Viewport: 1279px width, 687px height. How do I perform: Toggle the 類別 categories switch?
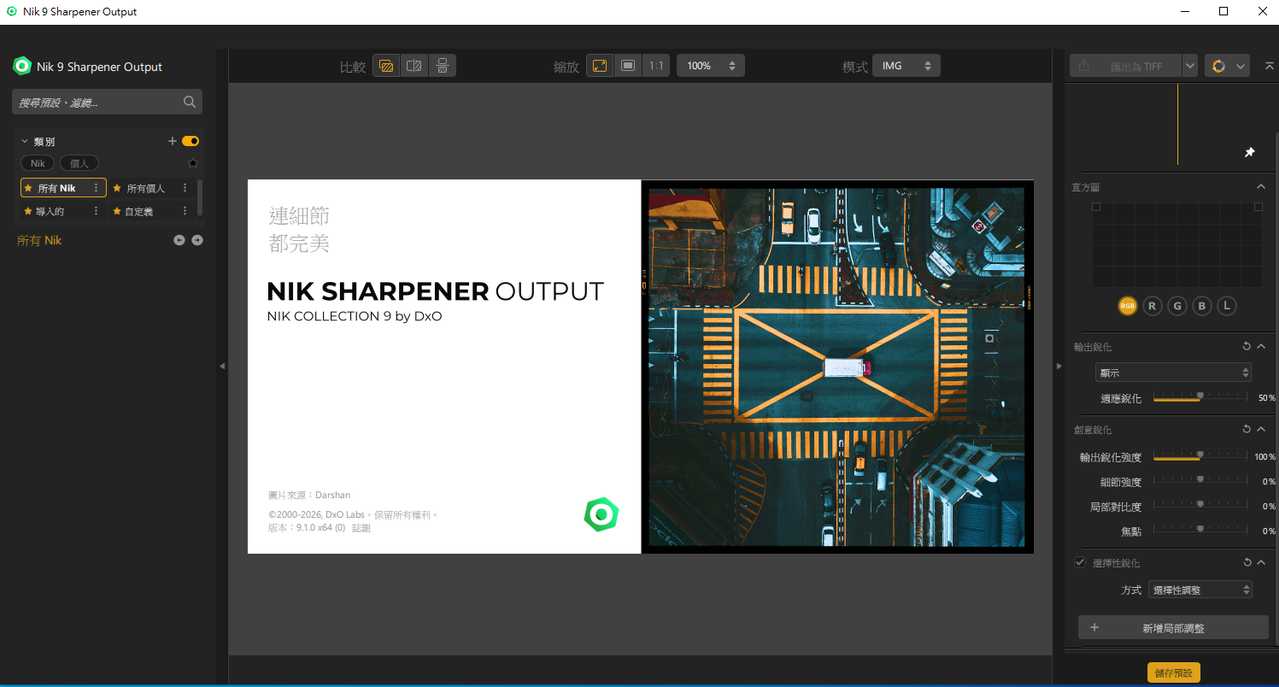(x=190, y=141)
